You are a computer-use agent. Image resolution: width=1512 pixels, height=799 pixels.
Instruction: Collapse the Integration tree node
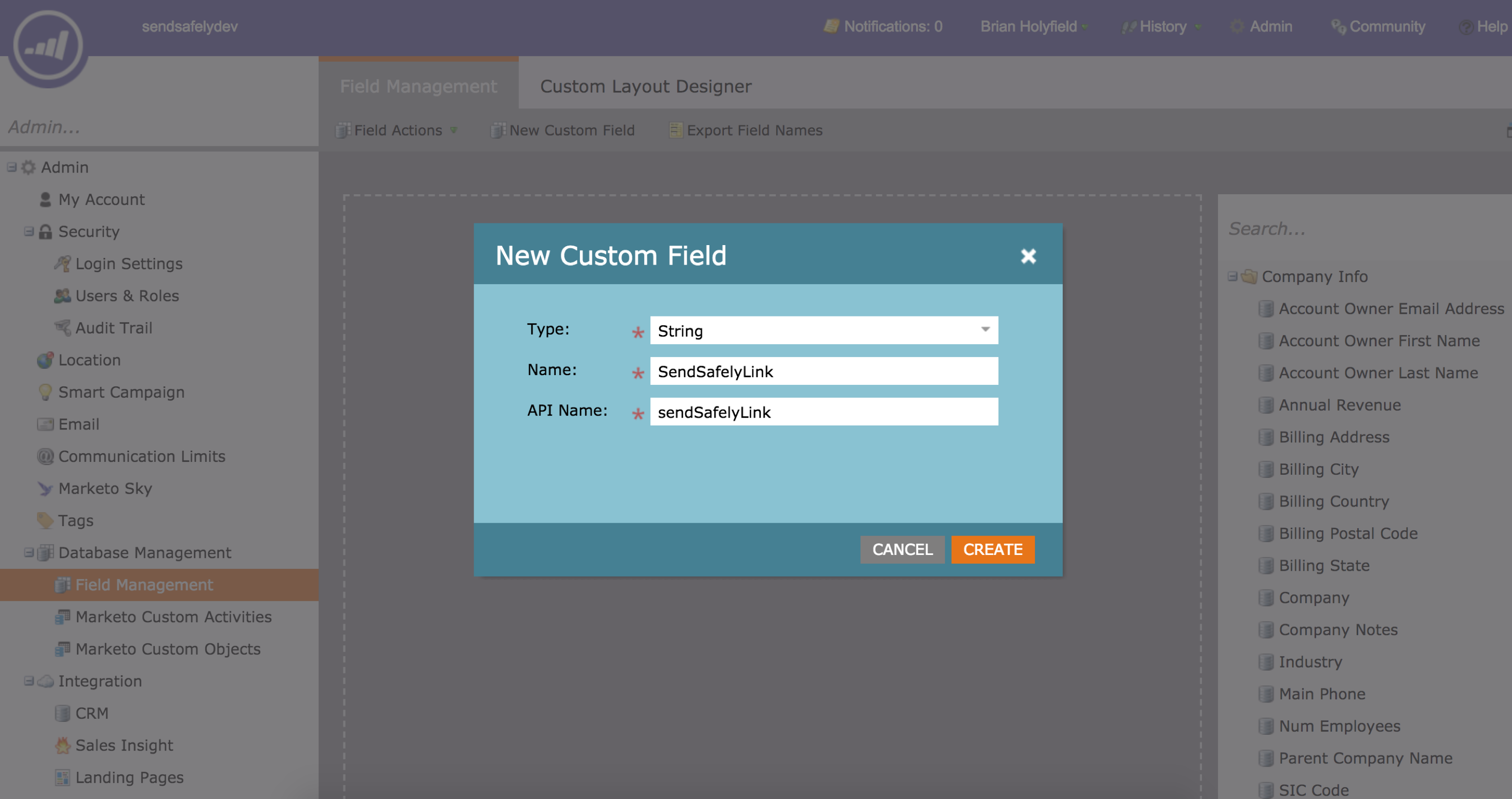tap(28, 681)
